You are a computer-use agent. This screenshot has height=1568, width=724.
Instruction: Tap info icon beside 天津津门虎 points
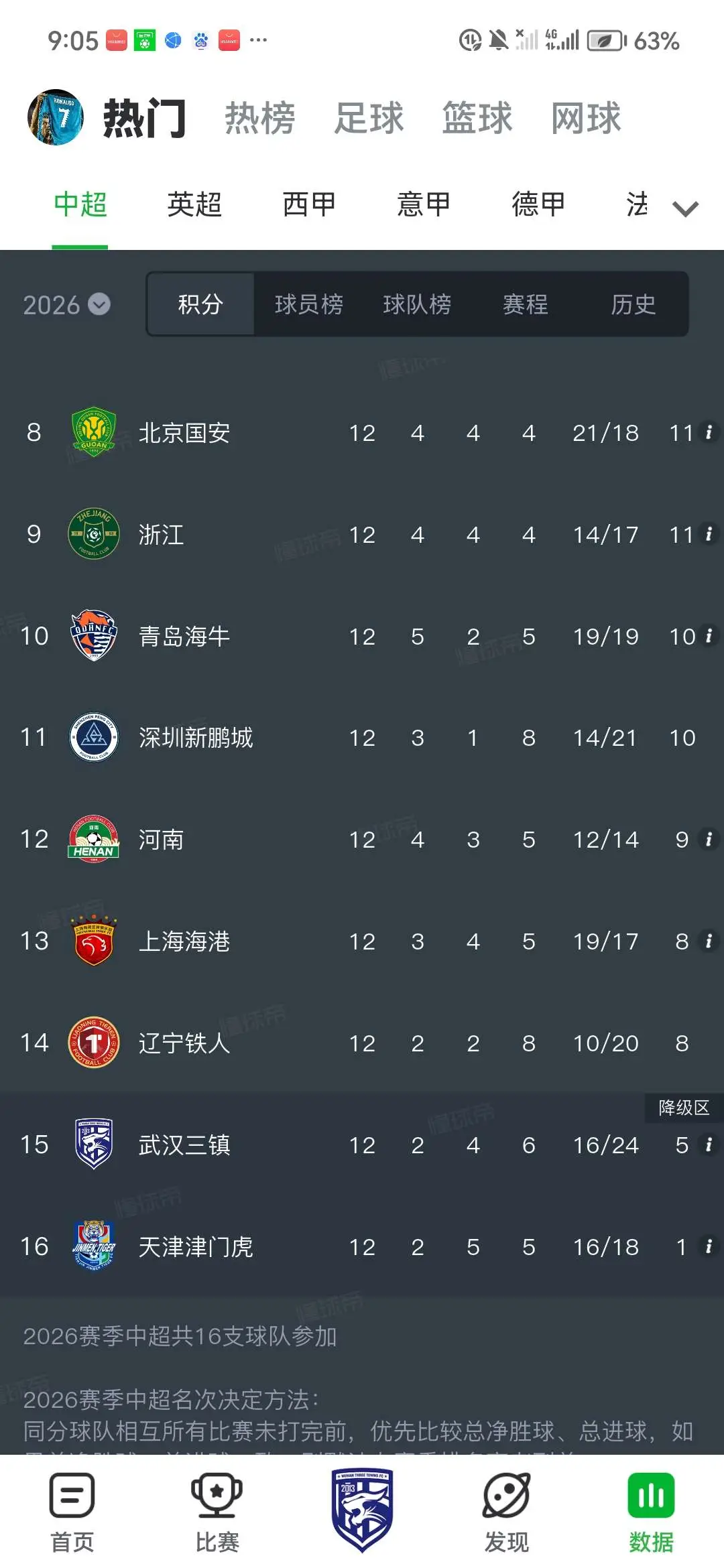click(x=709, y=1246)
